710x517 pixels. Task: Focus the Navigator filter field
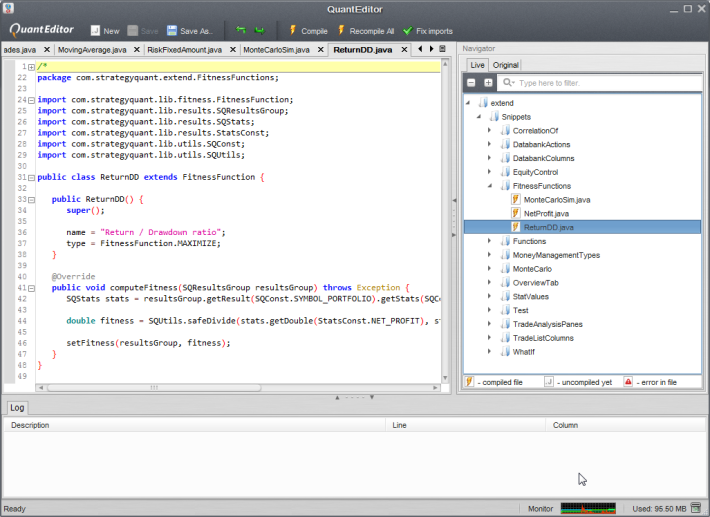pos(599,83)
